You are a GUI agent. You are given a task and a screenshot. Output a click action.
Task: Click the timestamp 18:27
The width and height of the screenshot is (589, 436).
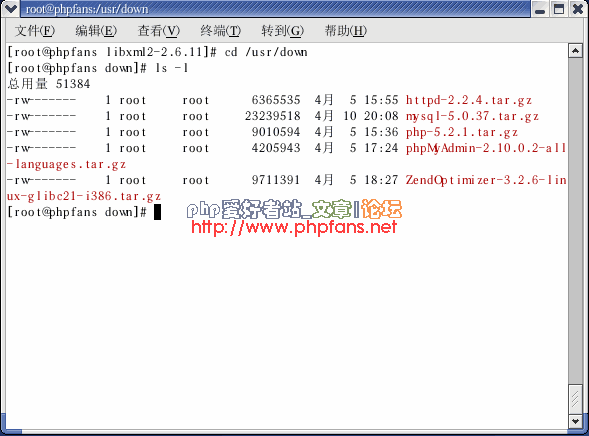381,180
